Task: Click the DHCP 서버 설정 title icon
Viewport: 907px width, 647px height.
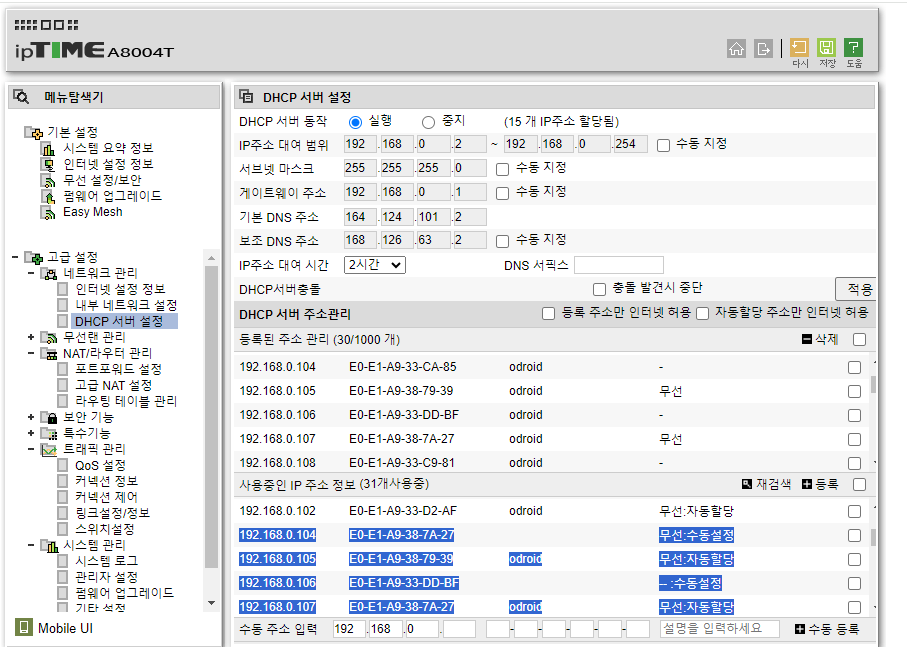Action: [x=246, y=97]
